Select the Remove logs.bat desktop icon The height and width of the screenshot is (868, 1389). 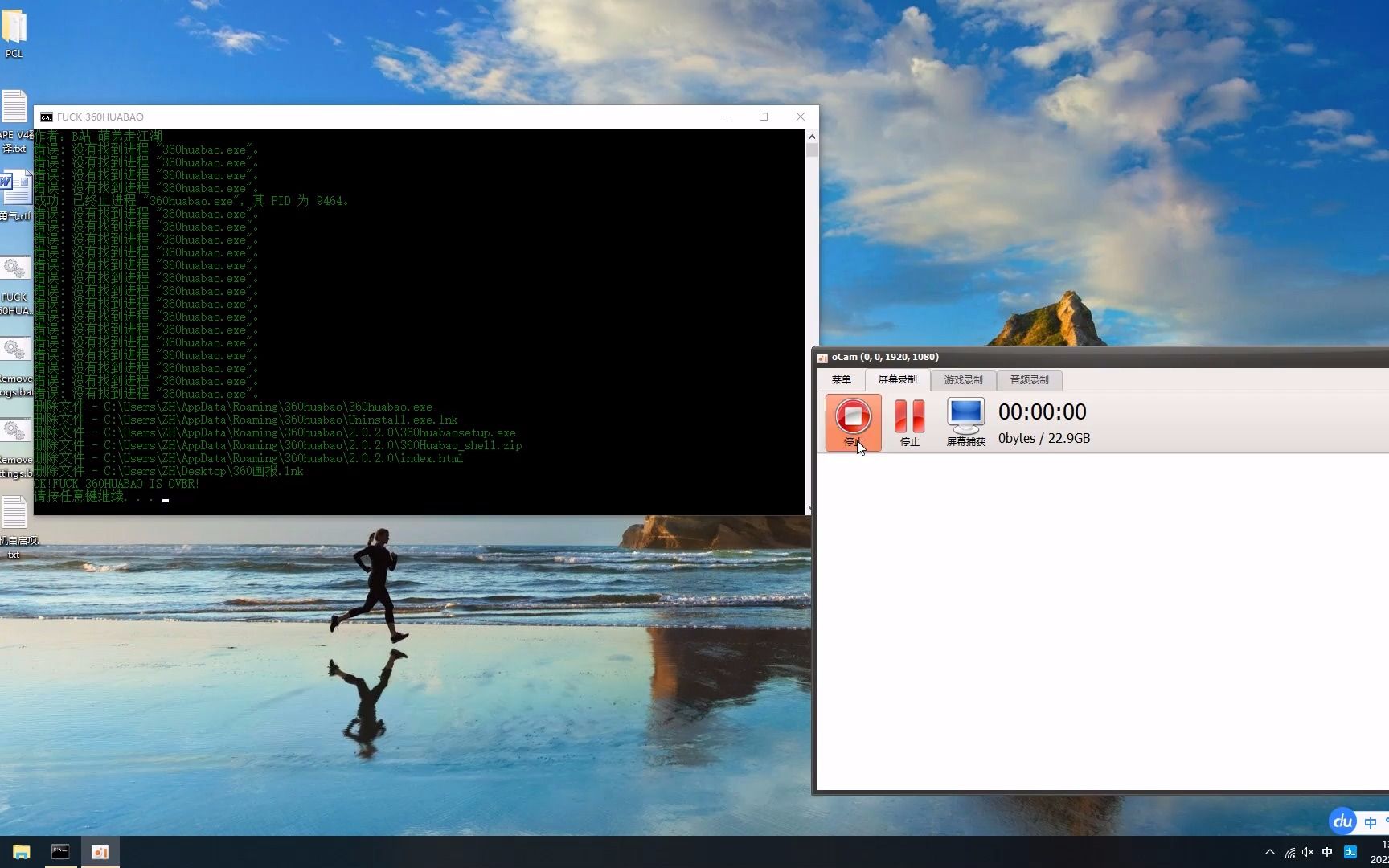(14, 368)
